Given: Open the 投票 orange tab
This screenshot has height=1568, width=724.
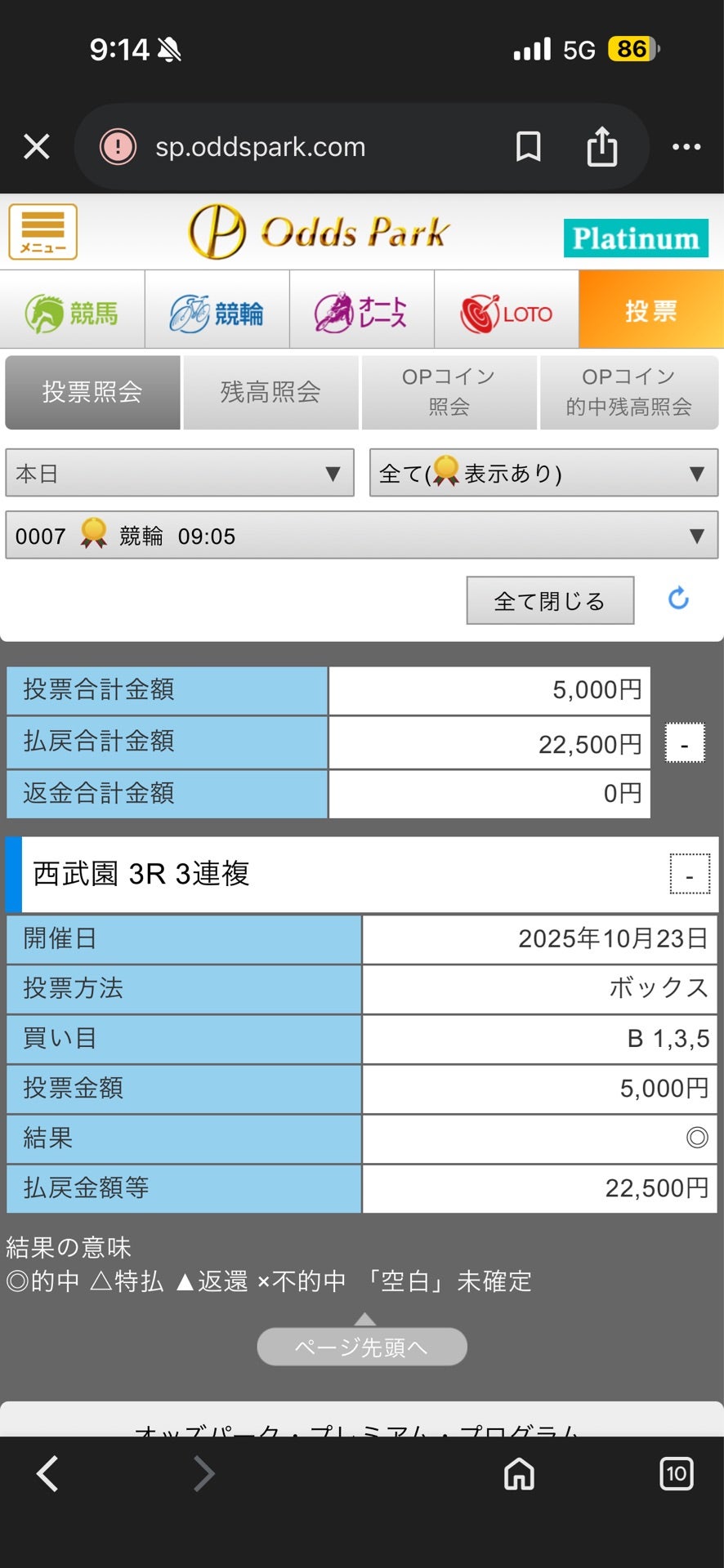Looking at the screenshot, I should (651, 310).
